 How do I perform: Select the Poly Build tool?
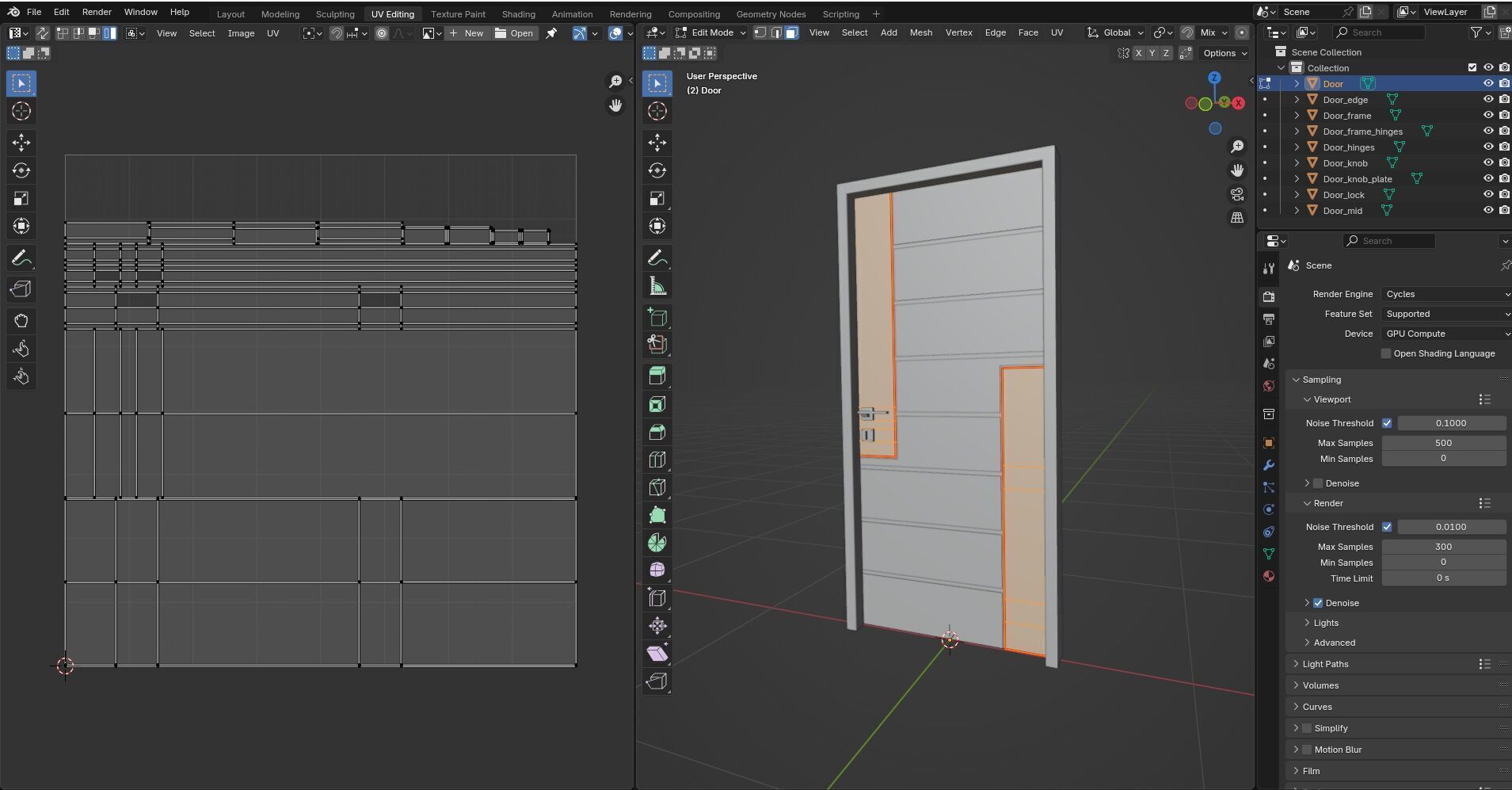point(657,515)
